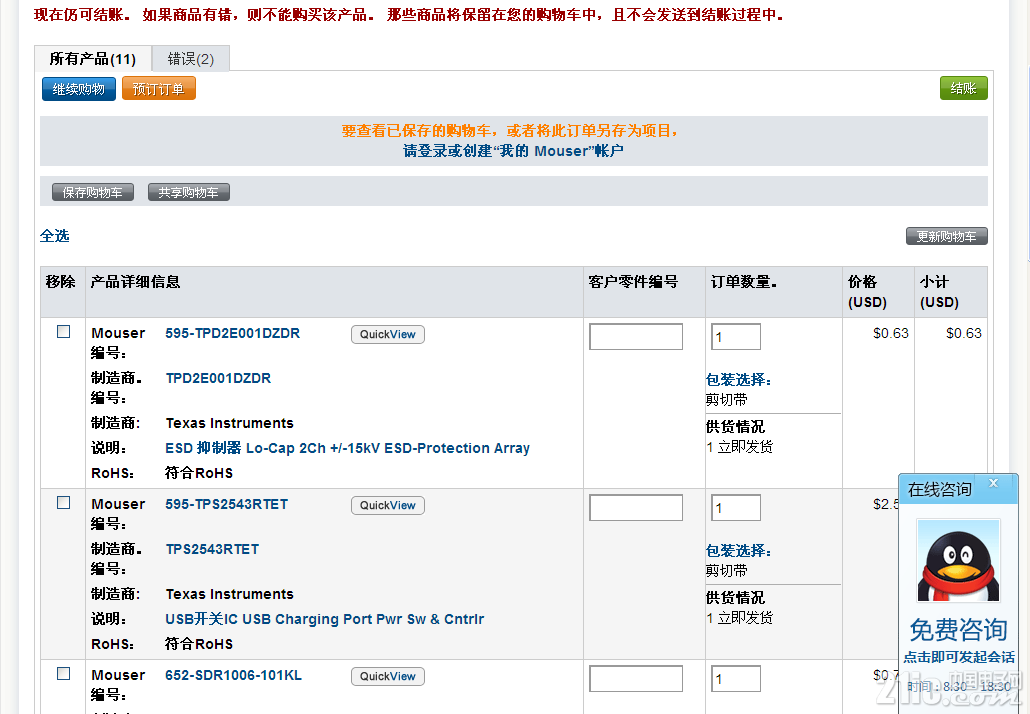Open the 652-SDR1006-101KL part link
The image size is (1030, 714).
[x=233, y=675]
